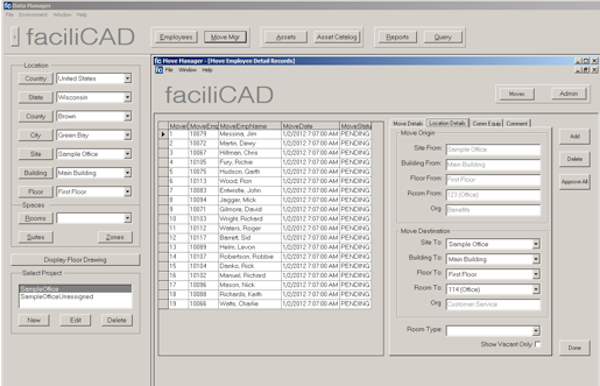
Task: Tick the Show Vacant Only checkbox
Action: [x=538, y=344]
